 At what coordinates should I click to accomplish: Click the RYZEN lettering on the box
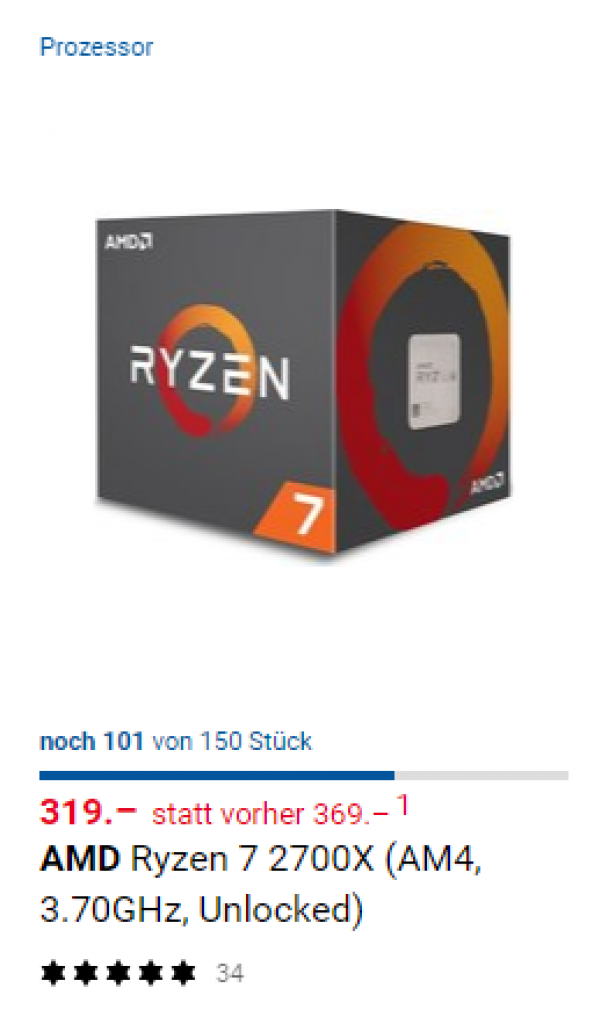[209, 373]
